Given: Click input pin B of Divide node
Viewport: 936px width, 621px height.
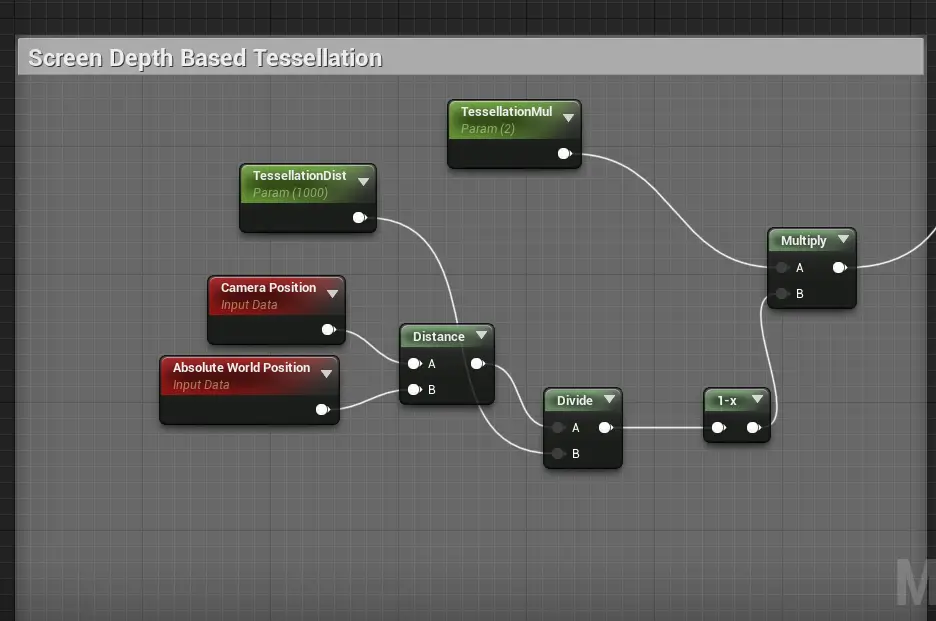Looking at the screenshot, I should 558,454.
